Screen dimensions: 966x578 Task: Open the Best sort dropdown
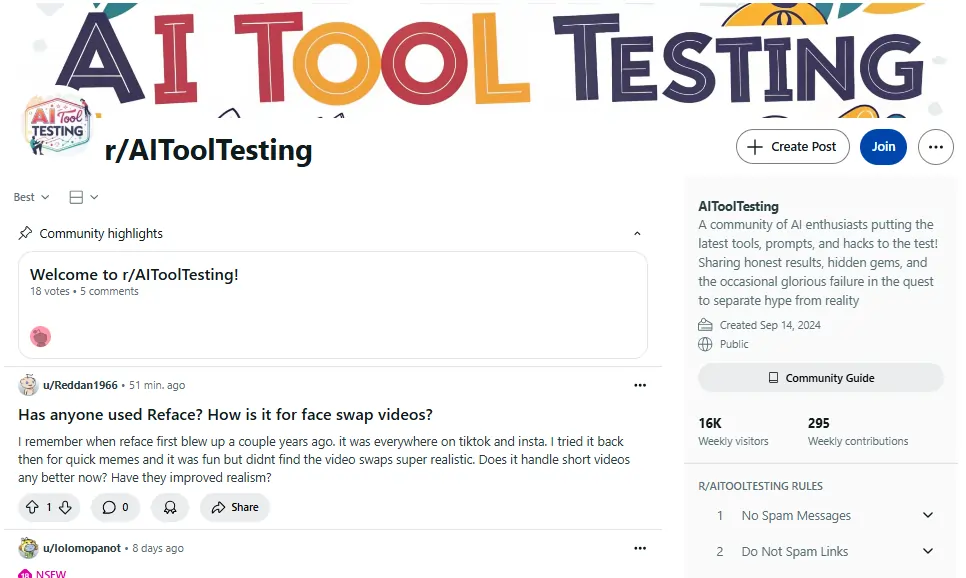[31, 197]
